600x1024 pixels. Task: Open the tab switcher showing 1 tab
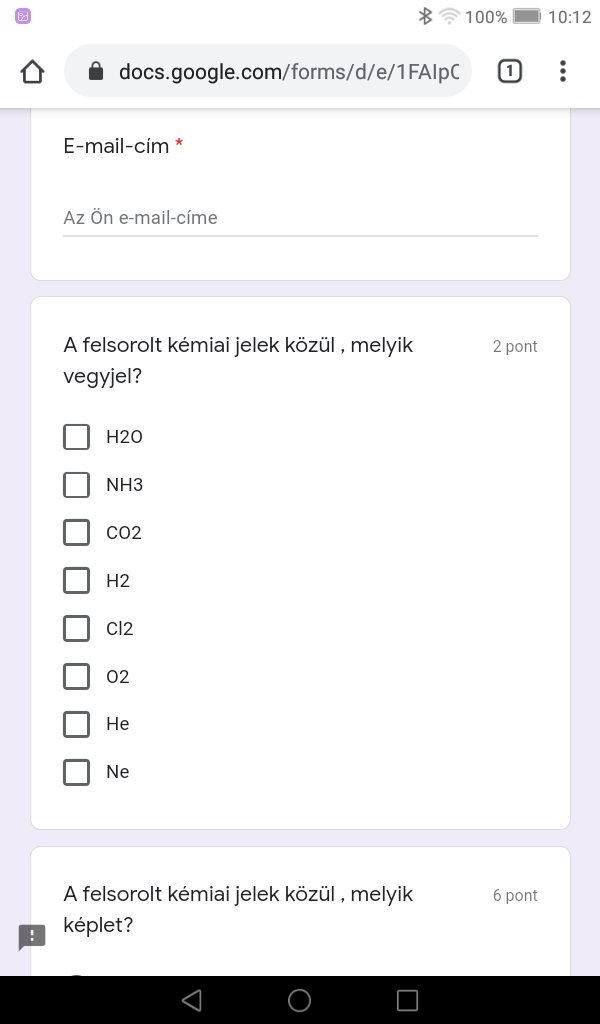pyautogui.click(x=509, y=71)
